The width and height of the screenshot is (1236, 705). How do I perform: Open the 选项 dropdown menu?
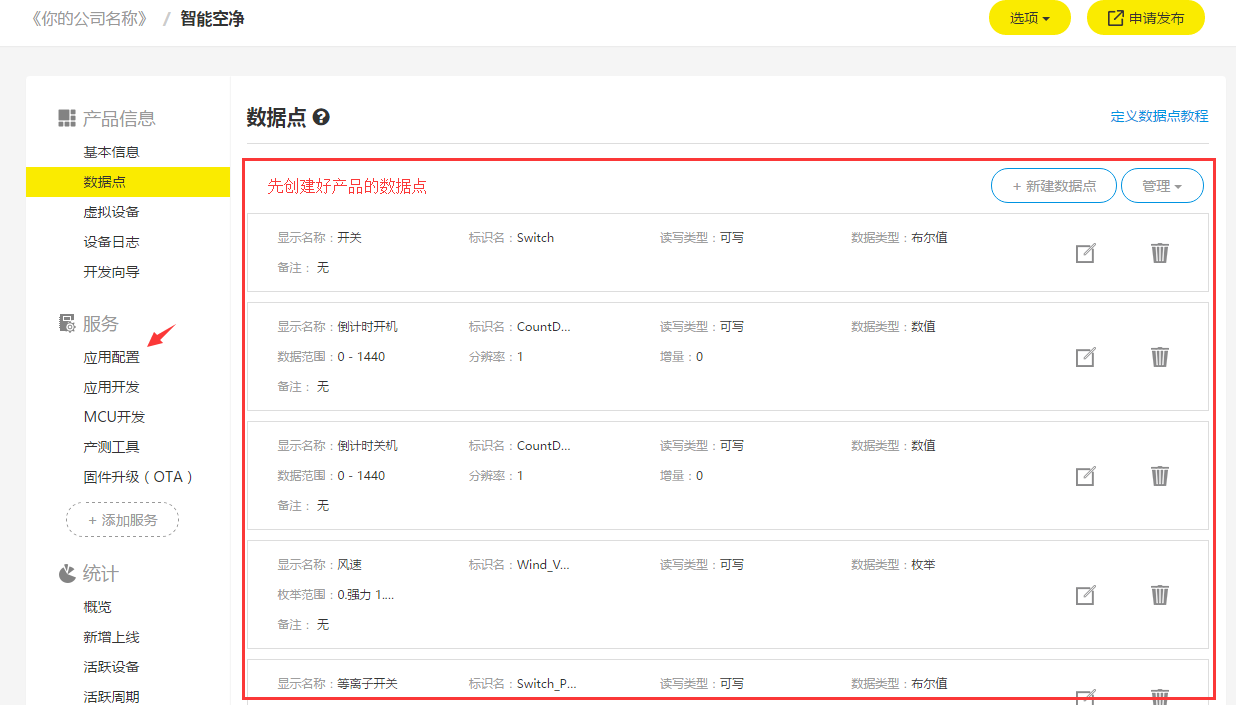click(1029, 18)
